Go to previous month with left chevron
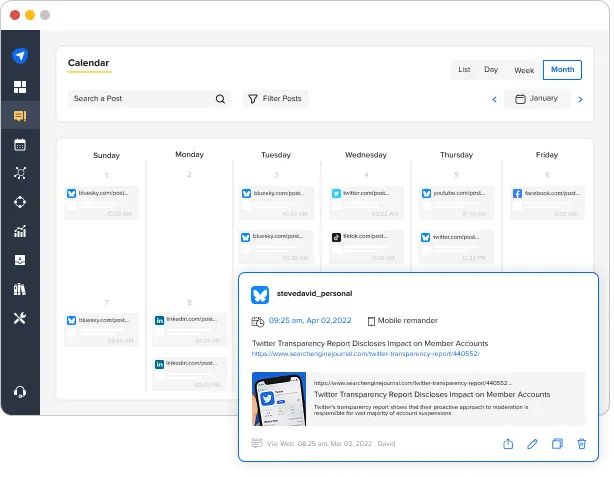 (494, 99)
